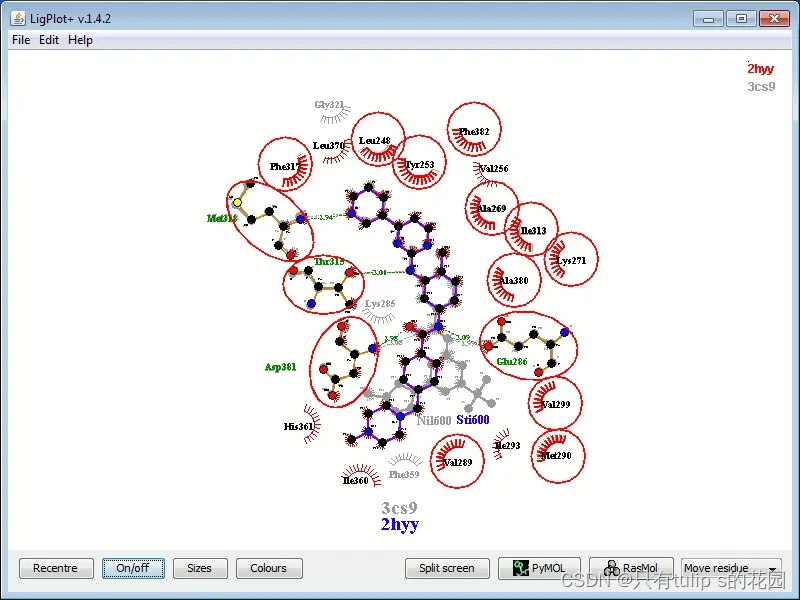Click the Recentre button
This screenshot has width=800, height=600.
point(56,568)
